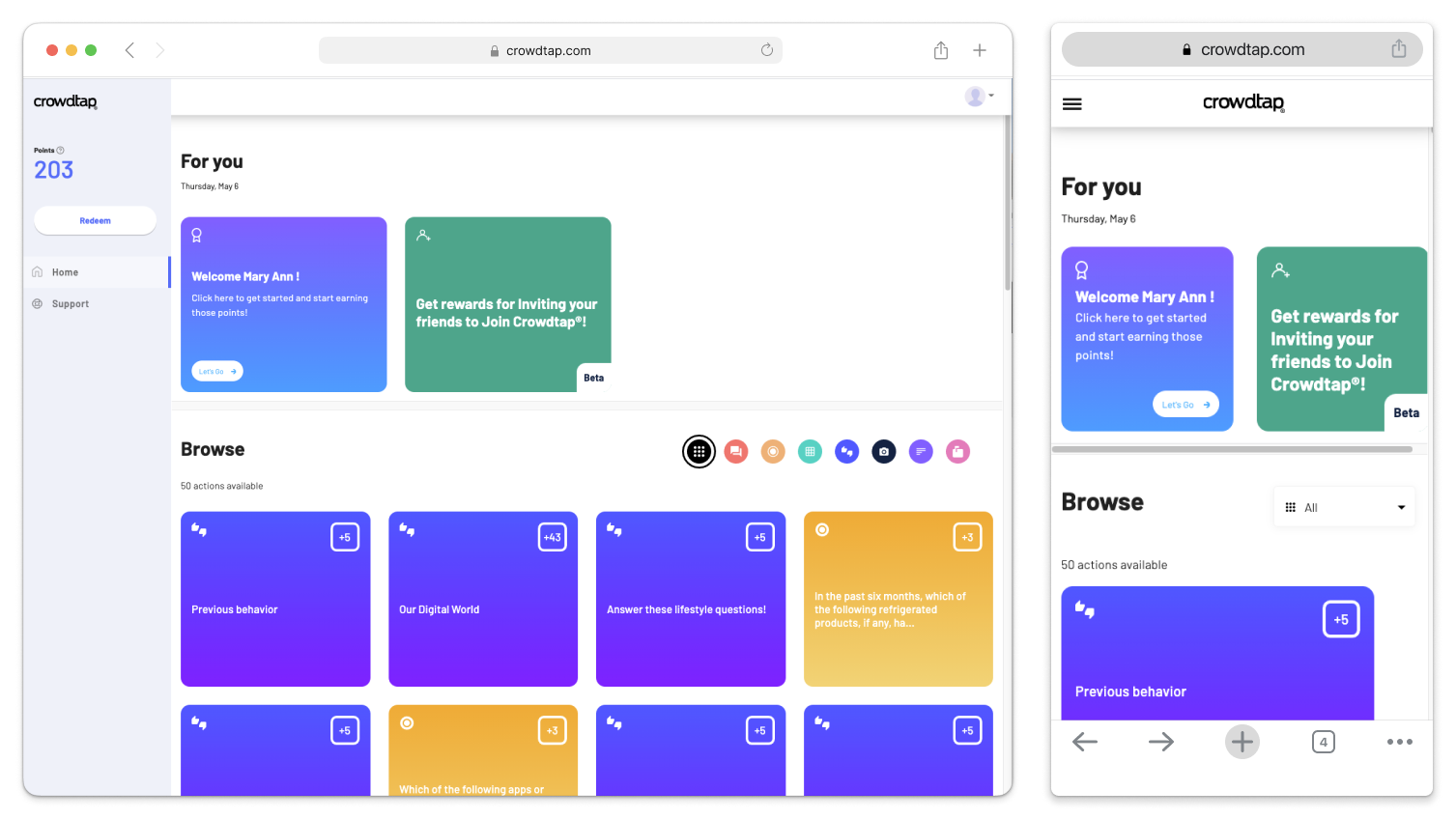Open the three-dot browser menu on mobile
The height and width of the screenshot is (819, 1456).
pyautogui.click(x=1399, y=742)
